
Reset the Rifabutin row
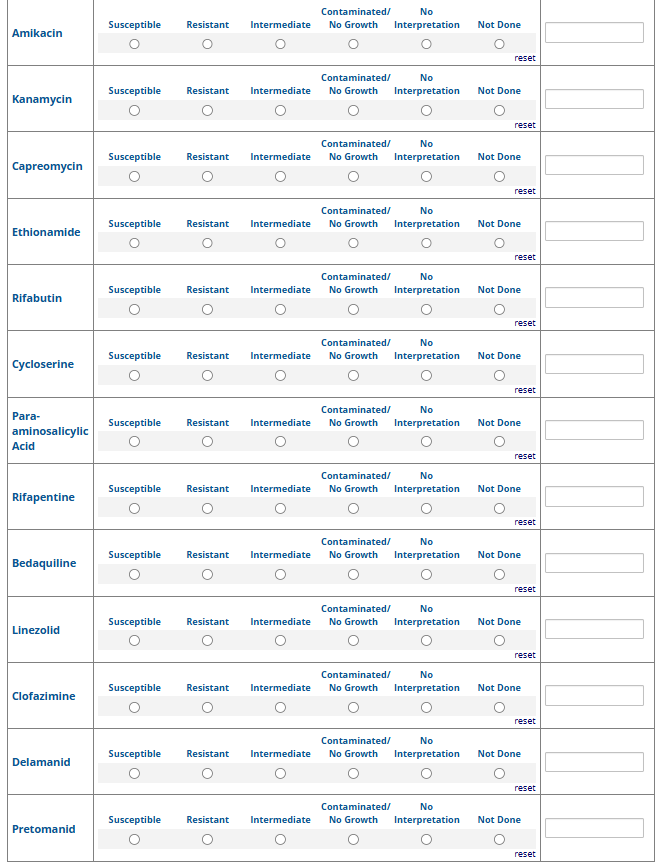(x=525, y=323)
